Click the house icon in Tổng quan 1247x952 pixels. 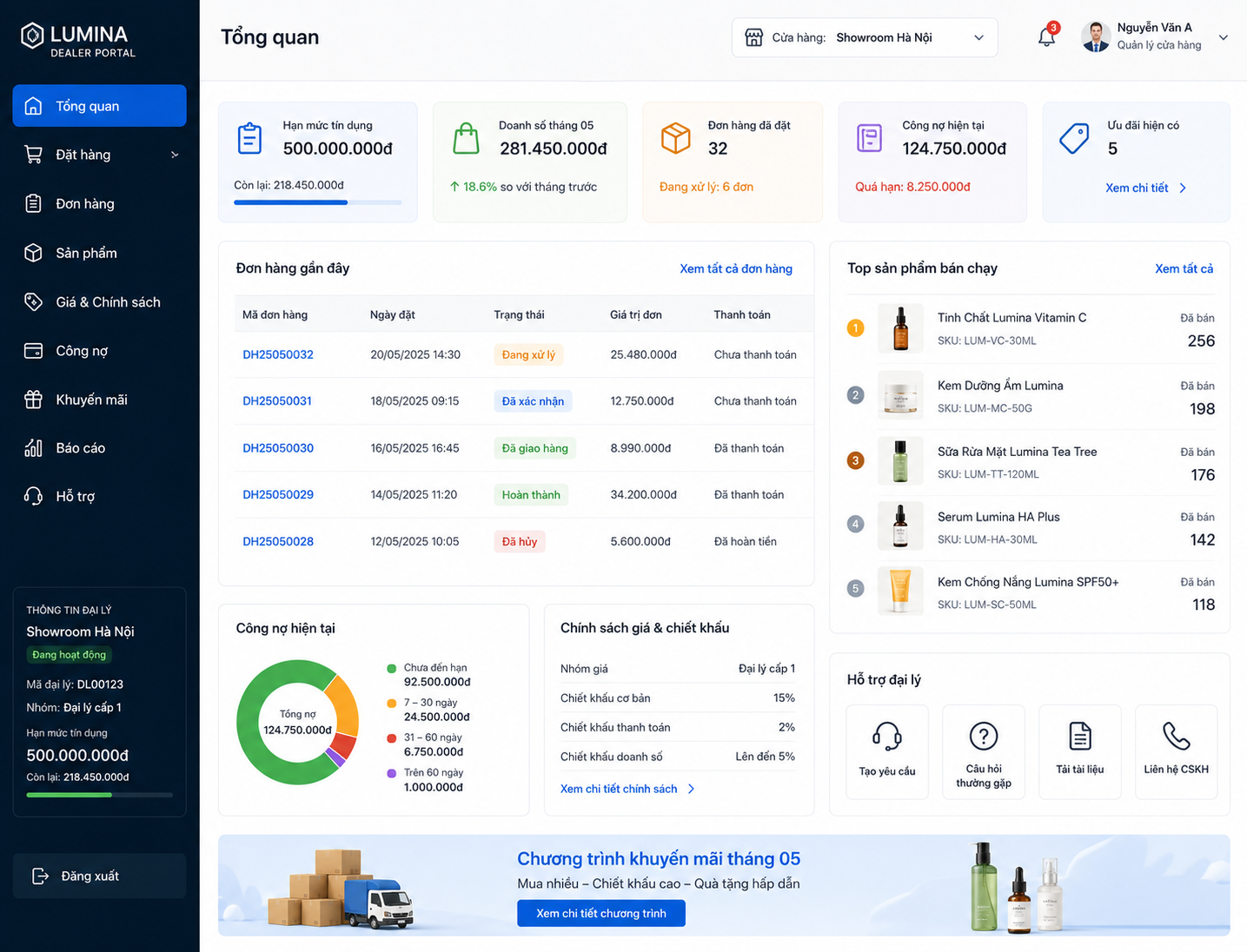[33, 106]
